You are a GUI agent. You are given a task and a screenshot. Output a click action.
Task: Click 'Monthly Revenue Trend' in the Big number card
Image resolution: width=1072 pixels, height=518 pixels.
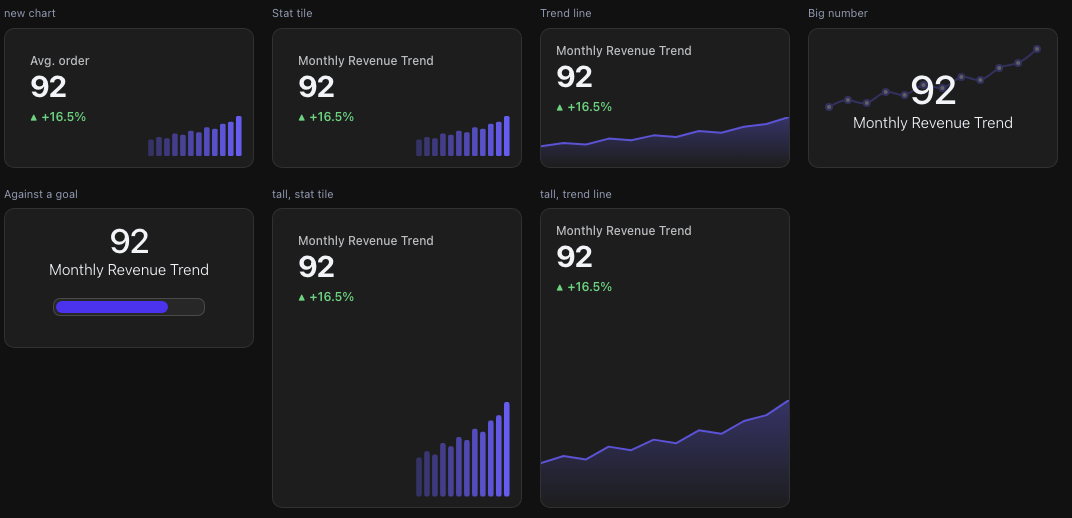pos(933,123)
